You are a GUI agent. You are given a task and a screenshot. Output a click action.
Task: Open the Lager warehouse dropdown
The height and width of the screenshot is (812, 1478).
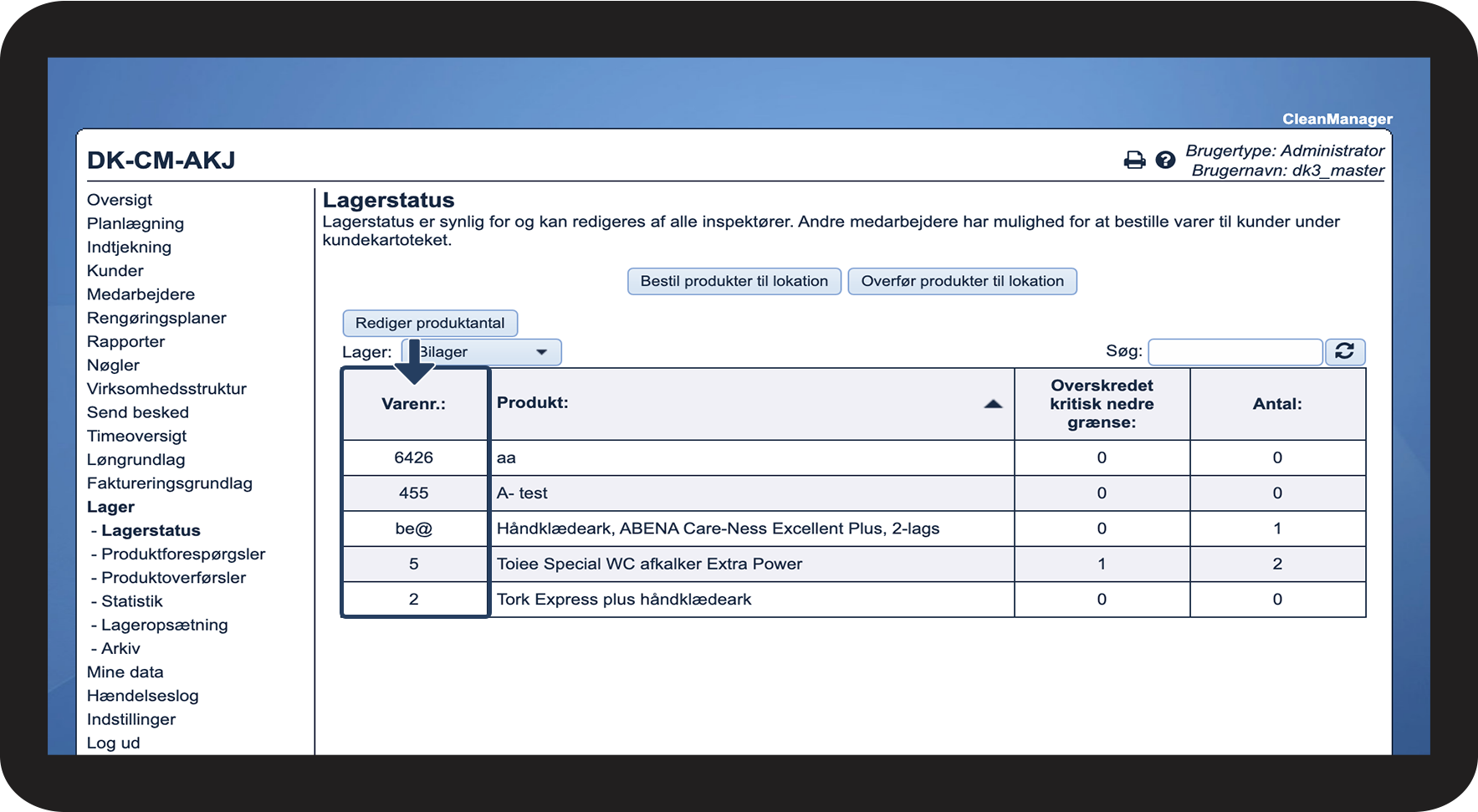pos(481,352)
